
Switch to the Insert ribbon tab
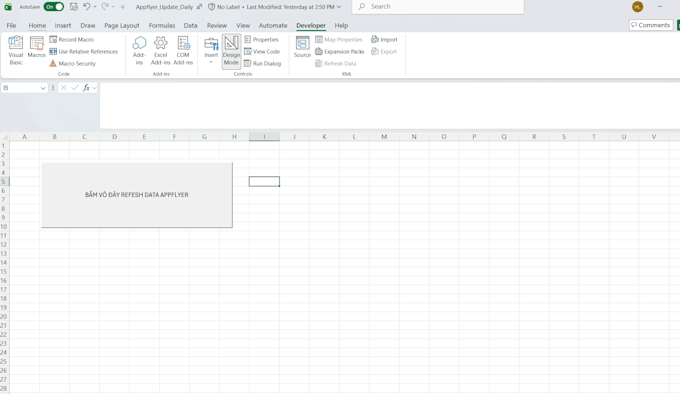pyautogui.click(x=63, y=26)
